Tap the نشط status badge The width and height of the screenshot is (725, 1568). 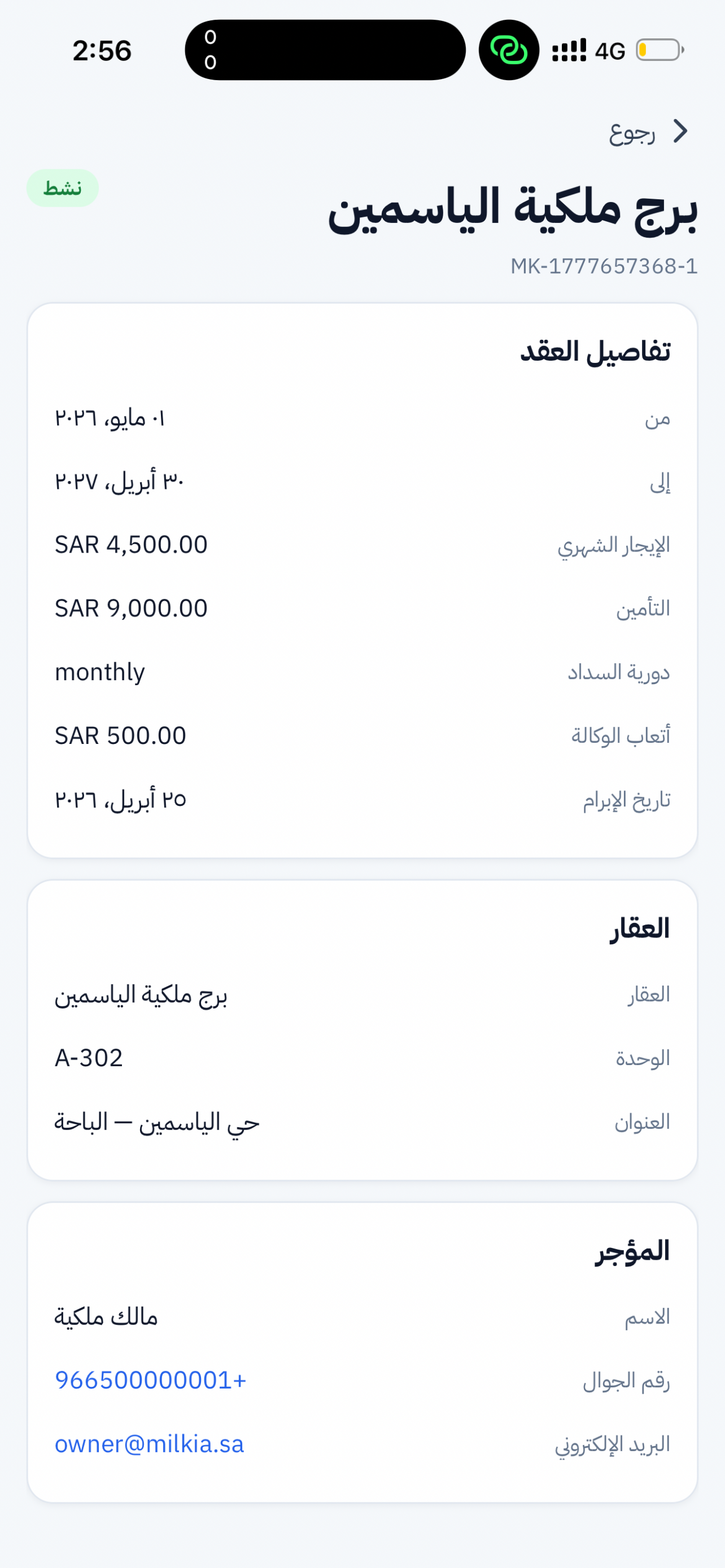(x=62, y=188)
